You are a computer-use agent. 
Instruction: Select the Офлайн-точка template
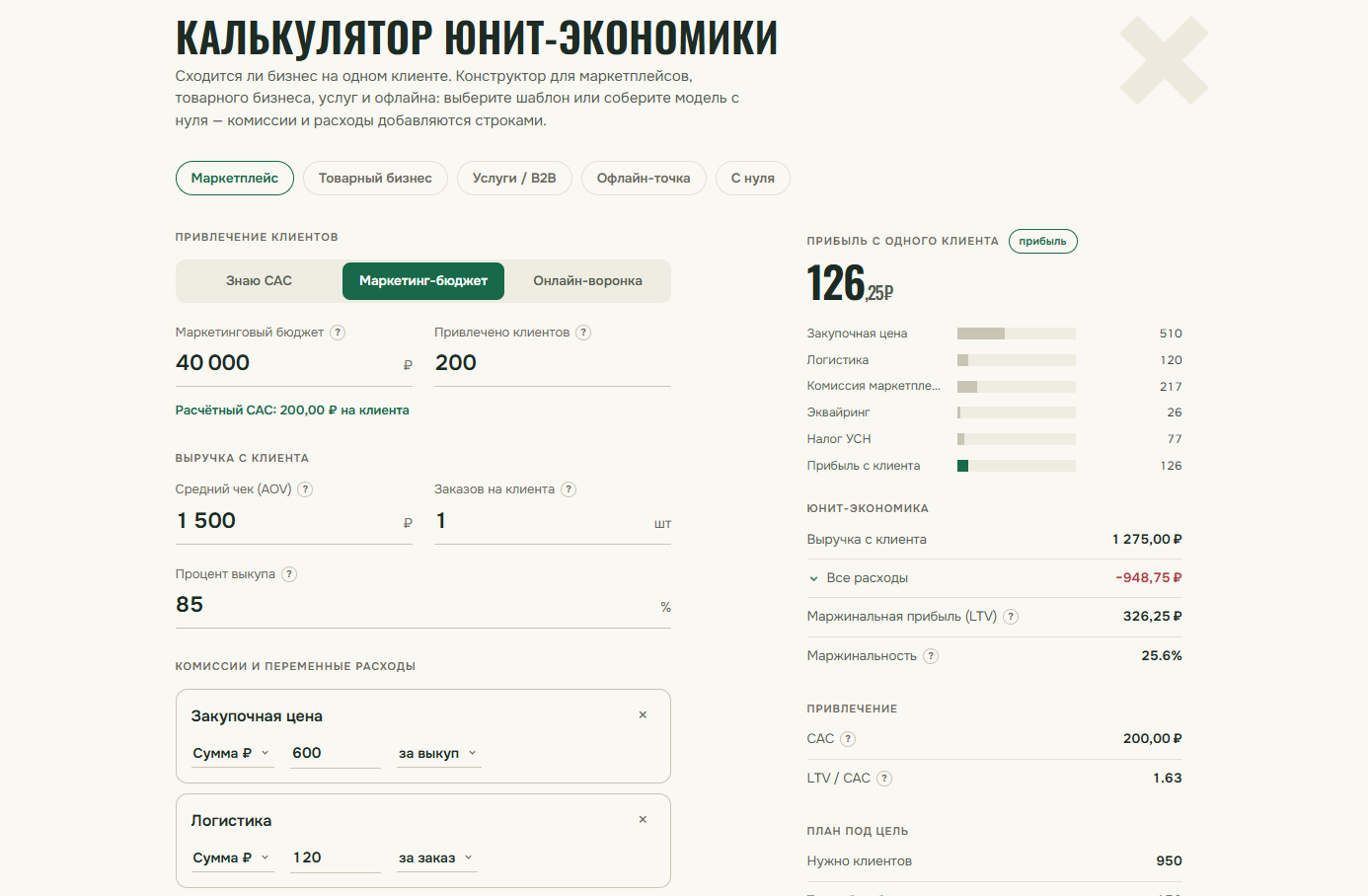coord(644,179)
